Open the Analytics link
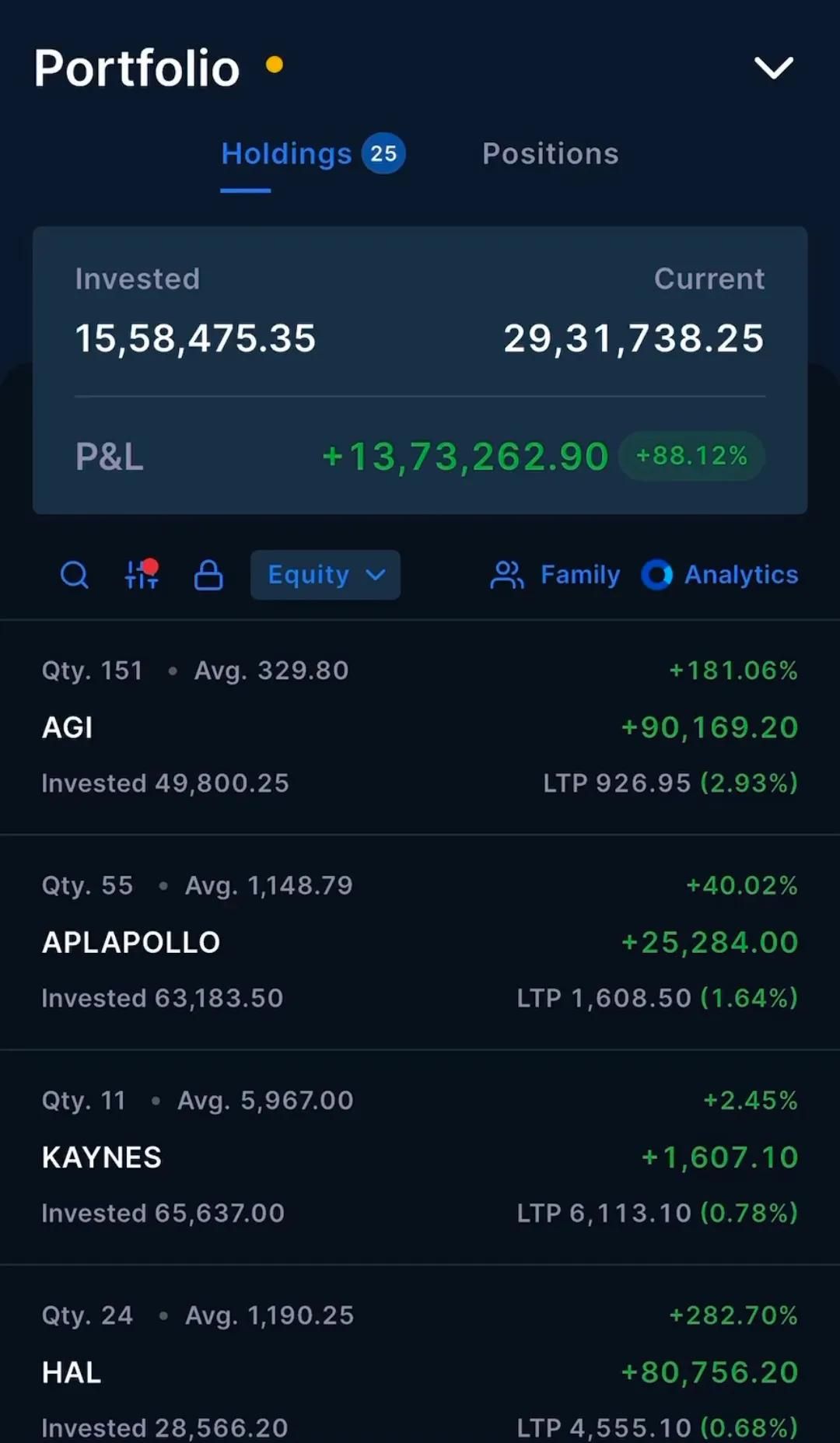The width and height of the screenshot is (840, 1443). 741,575
